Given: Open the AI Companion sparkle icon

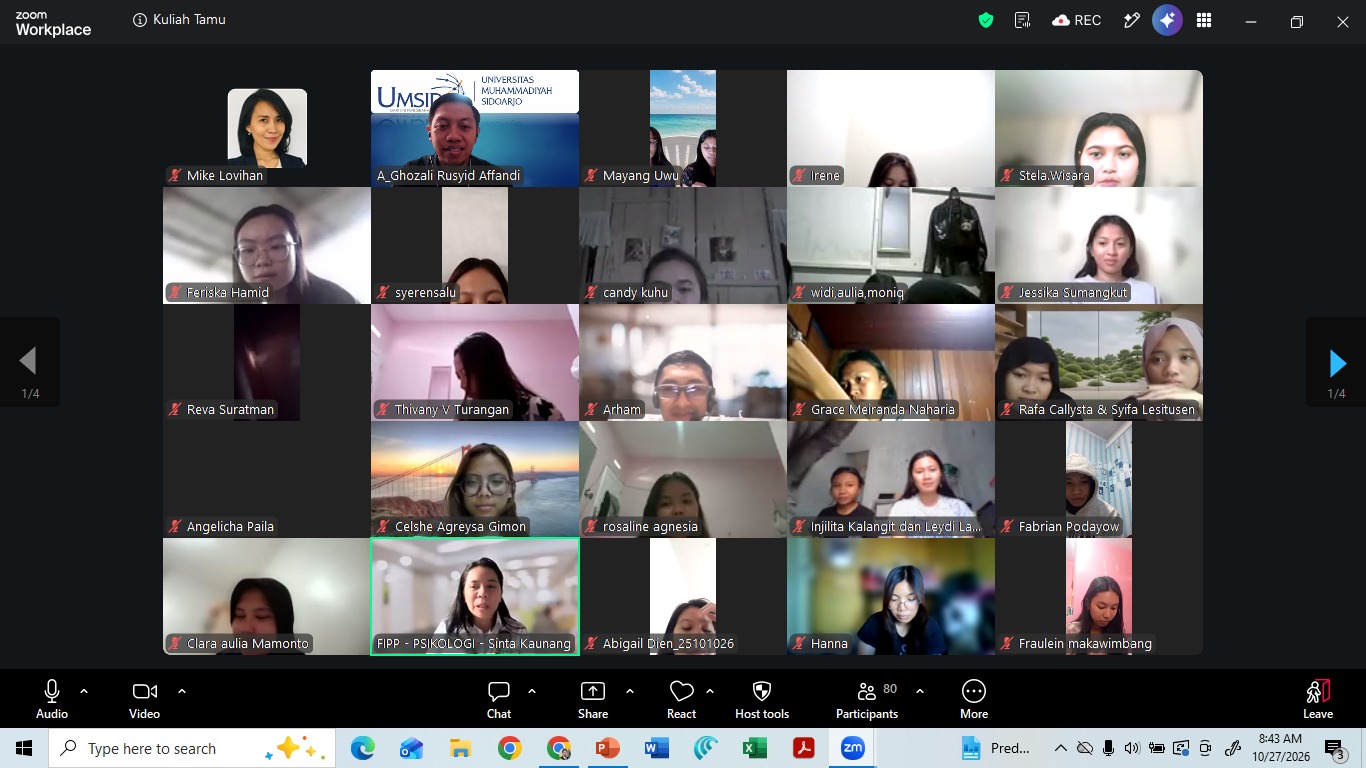Looking at the screenshot, I should click(x=1167, y=20).
